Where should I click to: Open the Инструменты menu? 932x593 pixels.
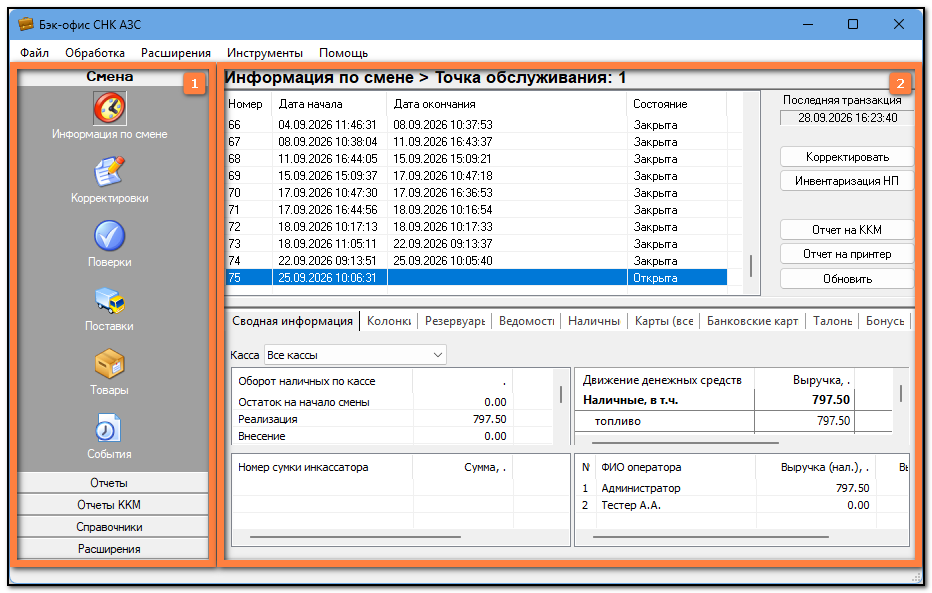pos(265,53)
